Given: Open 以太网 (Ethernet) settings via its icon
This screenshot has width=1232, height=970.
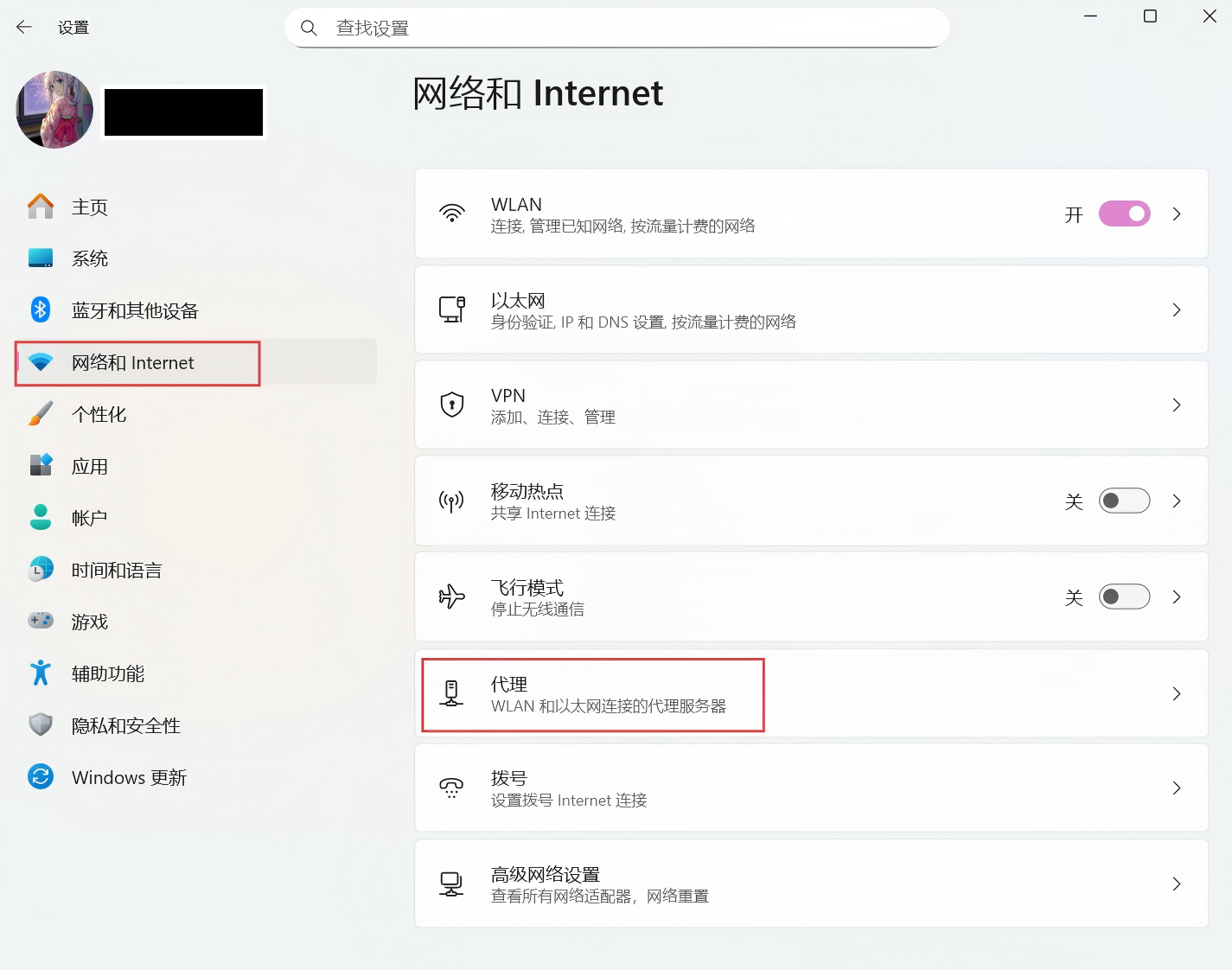Looking at the screenshot, I should coord(451,310).
